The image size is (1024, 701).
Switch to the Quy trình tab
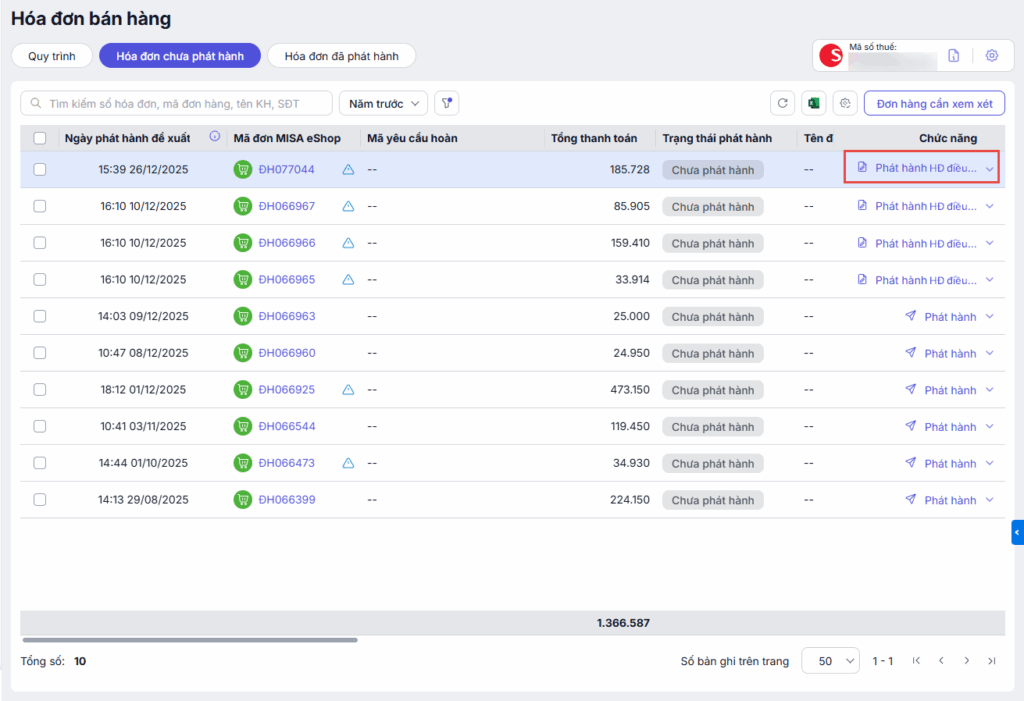tap(52, 56)
